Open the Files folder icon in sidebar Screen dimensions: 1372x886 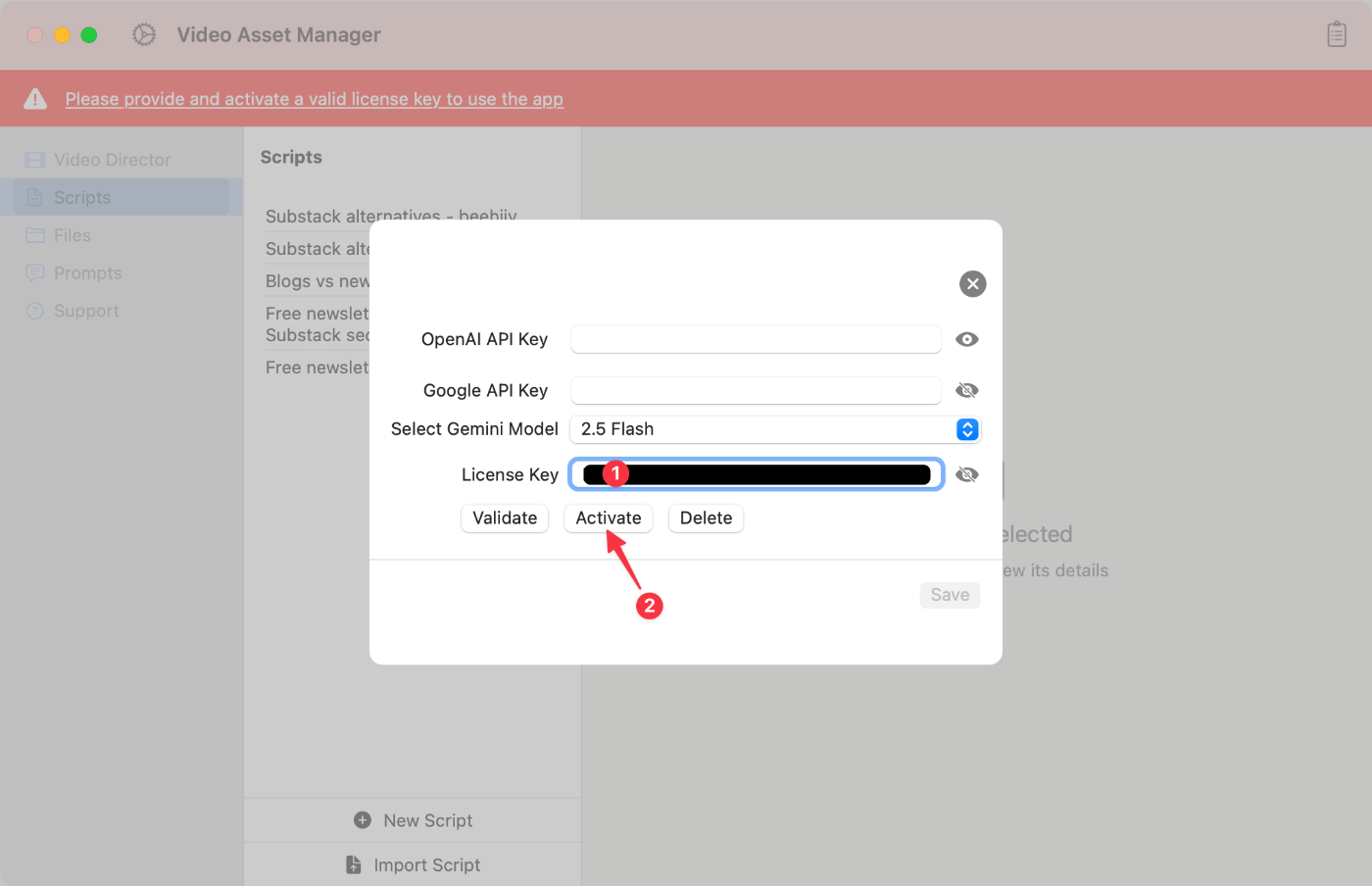click(33, 235)
